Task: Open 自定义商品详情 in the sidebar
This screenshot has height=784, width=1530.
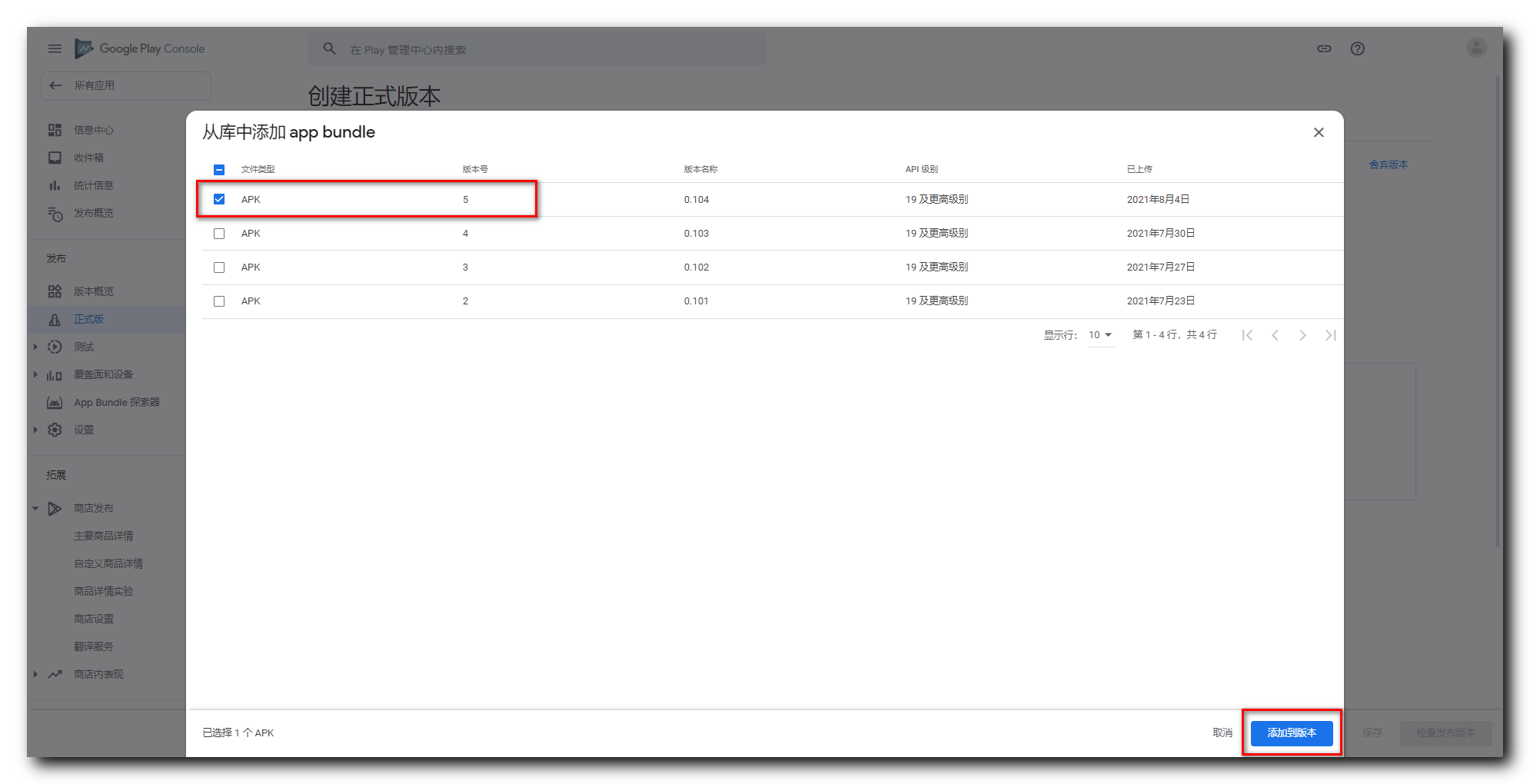Action: pos(108,563)
